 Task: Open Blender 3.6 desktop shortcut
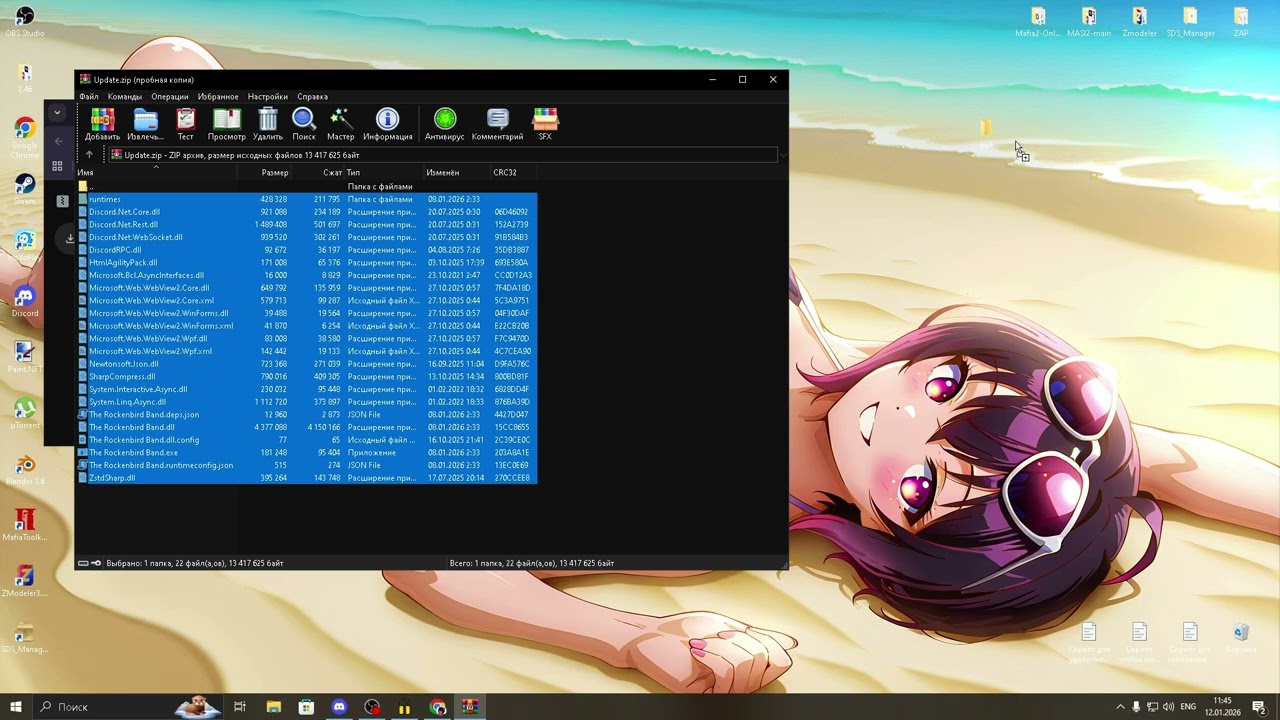coord(25,469)
